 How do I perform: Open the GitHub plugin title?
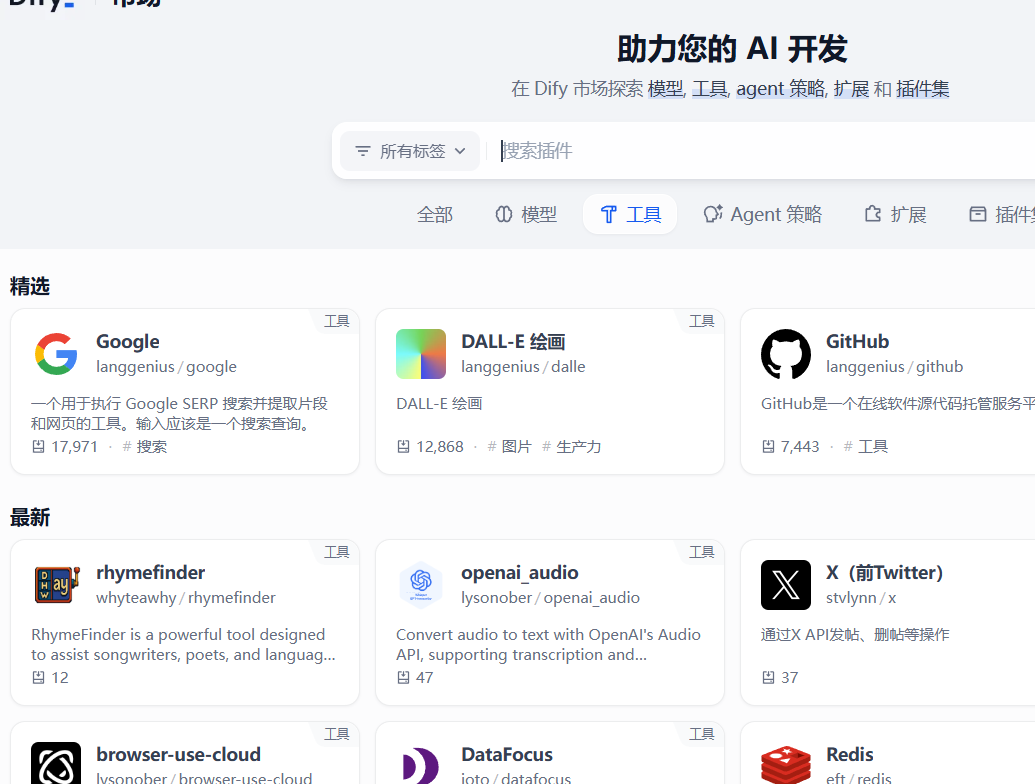857,342
